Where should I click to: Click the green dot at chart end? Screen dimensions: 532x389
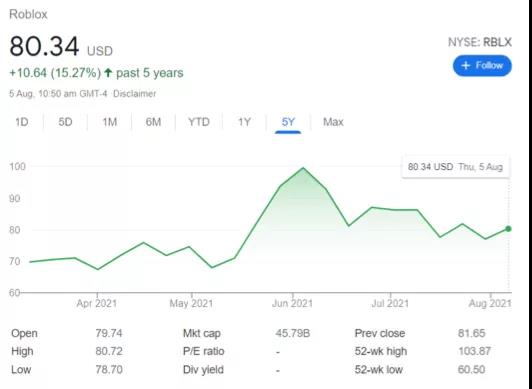click(x=508, y=229)
